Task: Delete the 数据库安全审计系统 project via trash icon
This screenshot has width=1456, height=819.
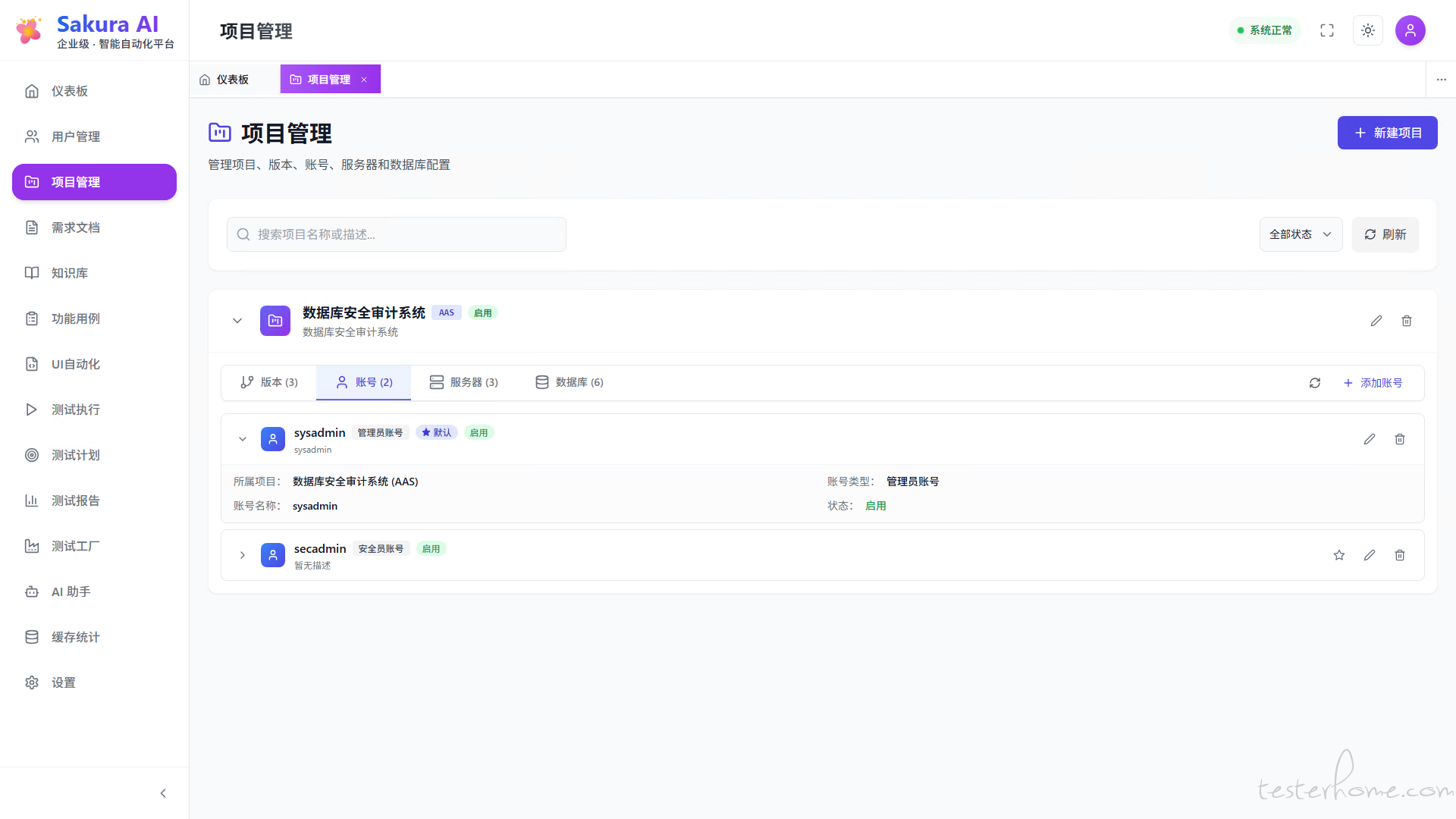Action: point(1407,321)
